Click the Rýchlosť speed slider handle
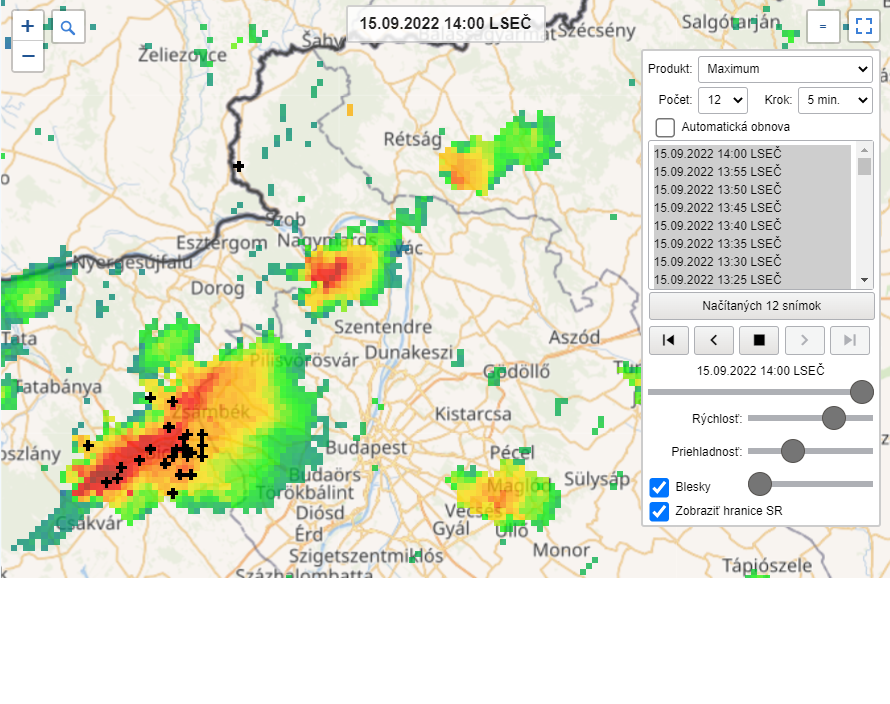 [x=834, y=418]
